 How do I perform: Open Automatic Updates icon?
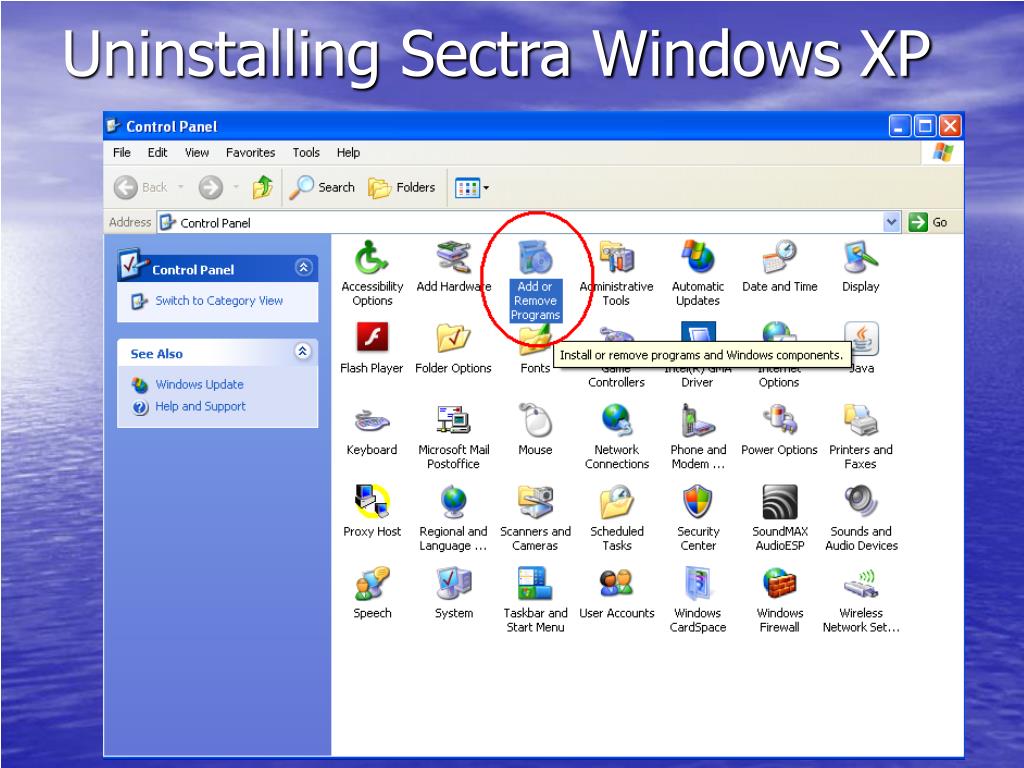(x=697, y=258)
